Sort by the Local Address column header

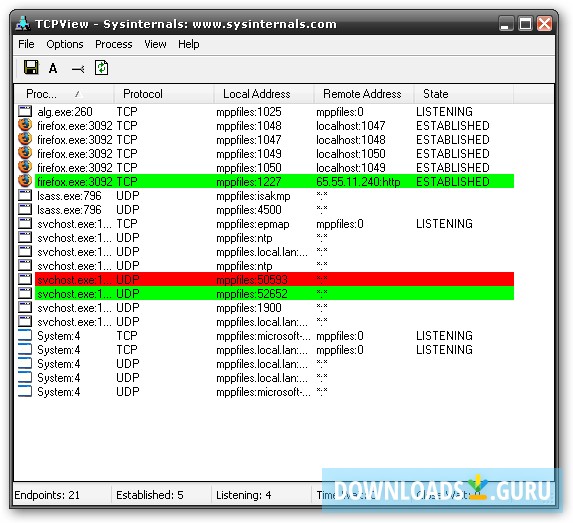(x=264, y=94)
